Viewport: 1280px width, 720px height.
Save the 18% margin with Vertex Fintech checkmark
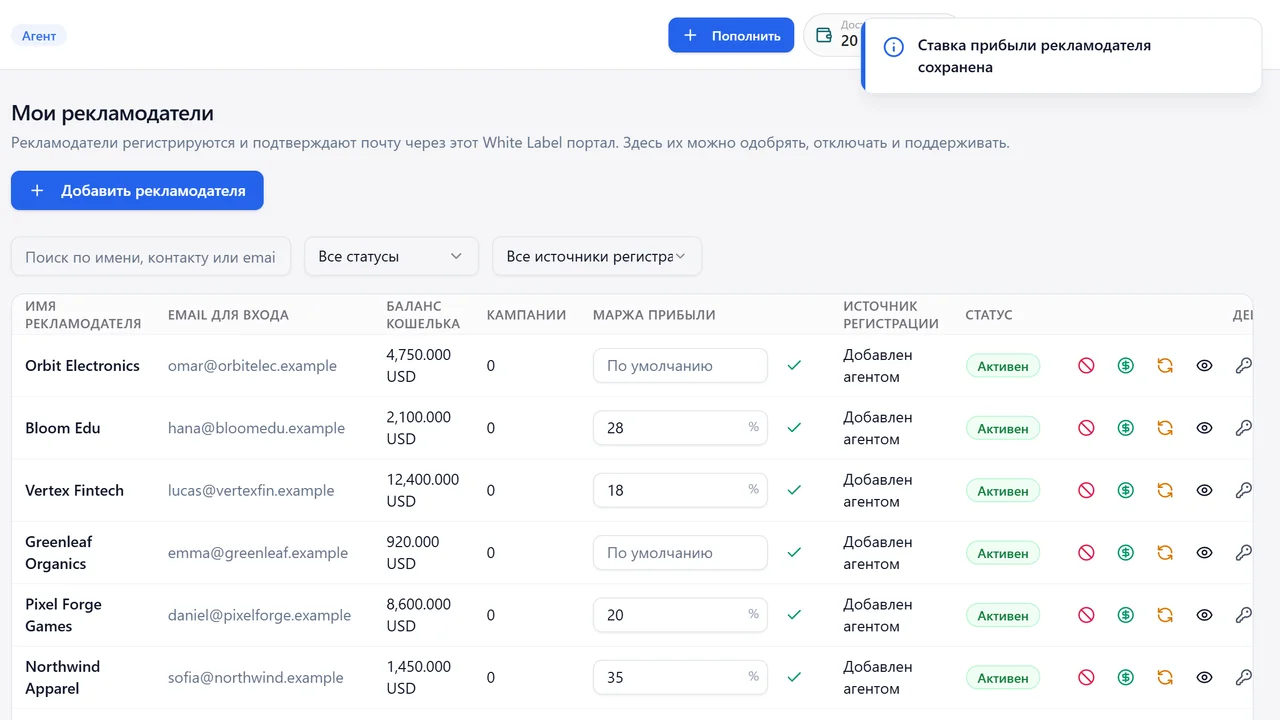click(x=794, y=491)
